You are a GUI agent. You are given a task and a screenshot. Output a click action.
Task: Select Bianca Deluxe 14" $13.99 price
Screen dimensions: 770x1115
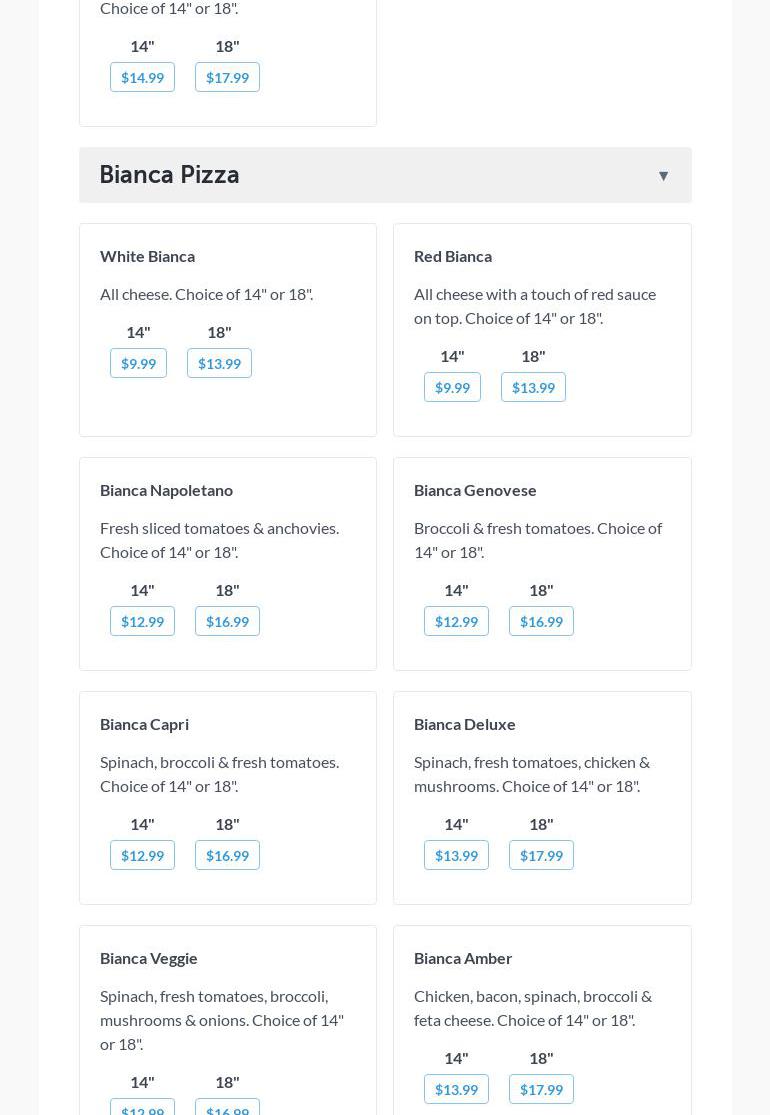(x=456, y=855)
